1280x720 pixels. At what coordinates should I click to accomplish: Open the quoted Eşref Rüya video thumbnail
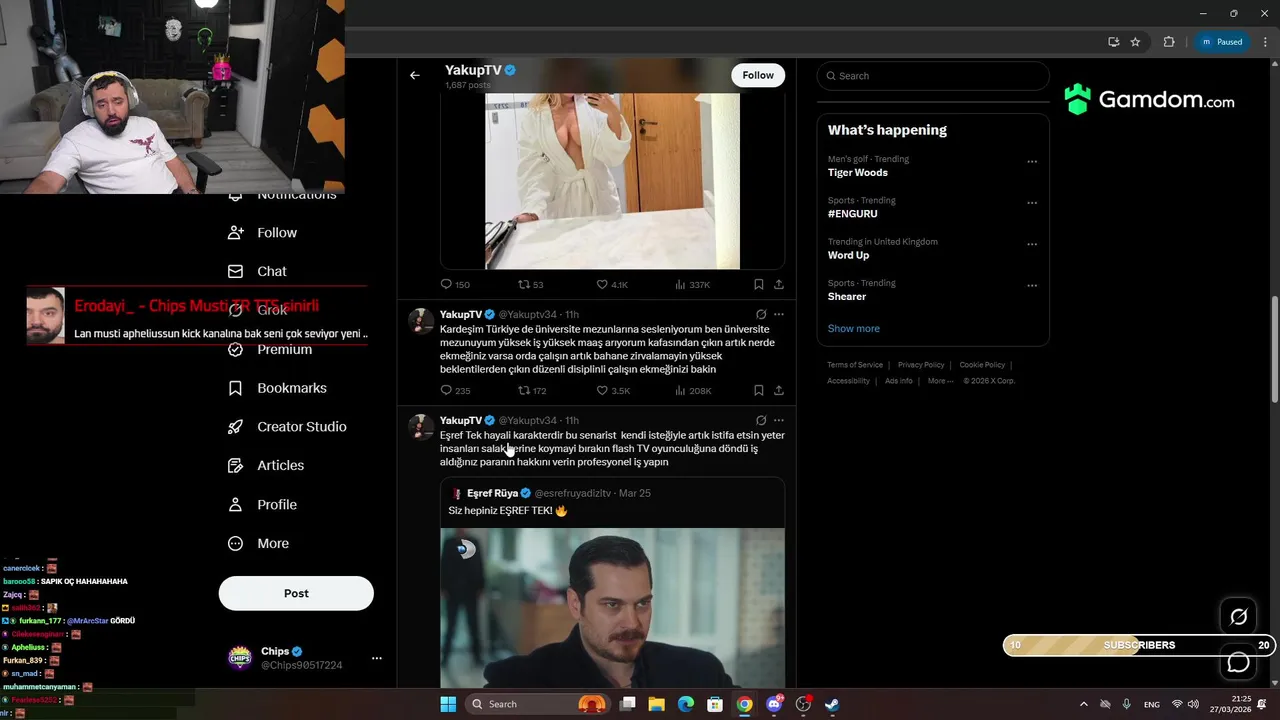coord(612,607)
